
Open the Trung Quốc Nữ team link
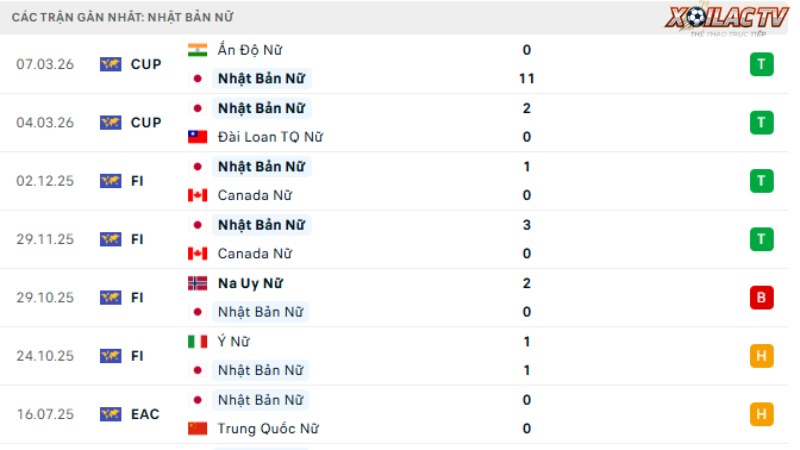coord(268,429)
